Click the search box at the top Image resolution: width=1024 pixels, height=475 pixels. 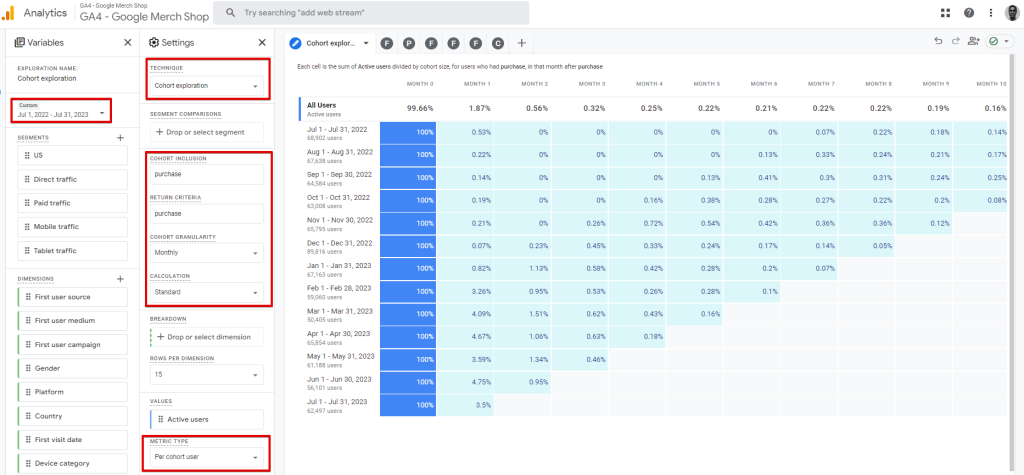coord(371,12)
